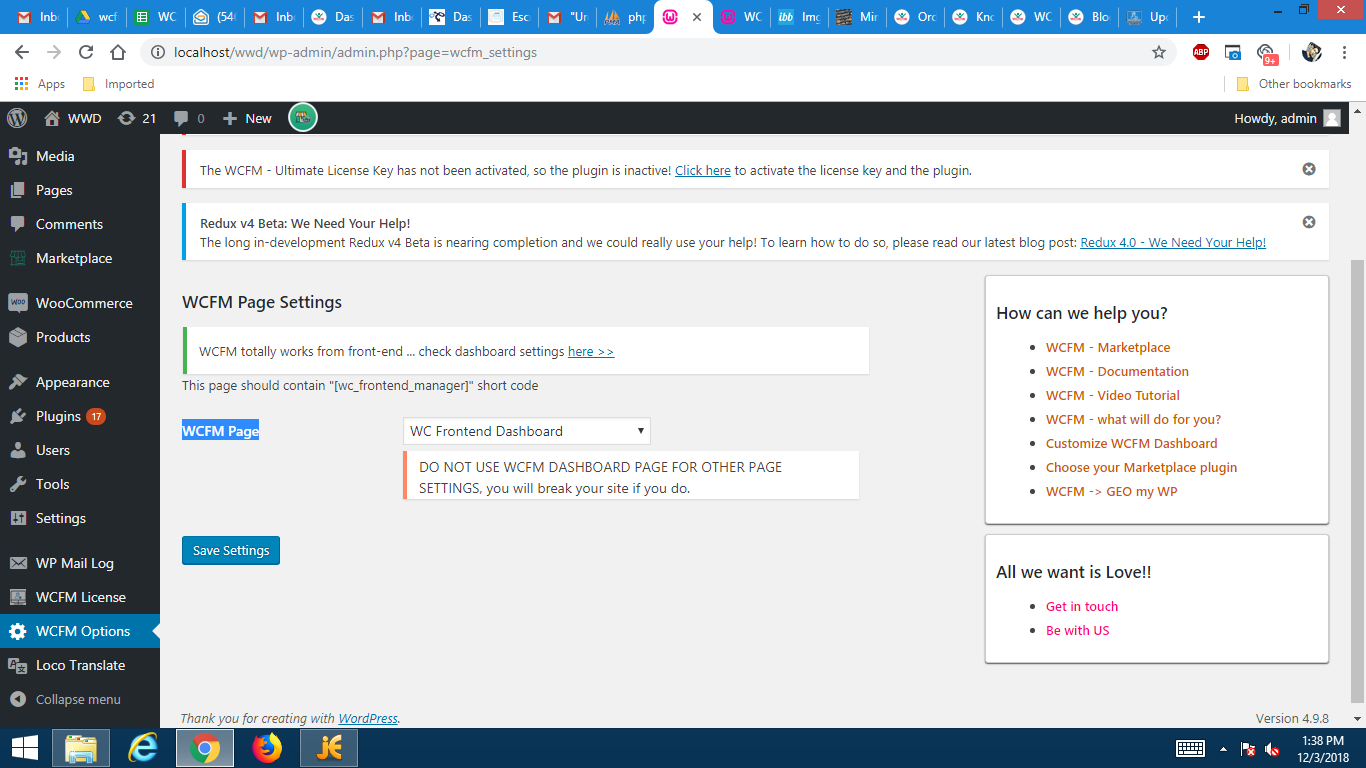
Task: Close the active WCFM settings browser tab
Action: [696, 17]
